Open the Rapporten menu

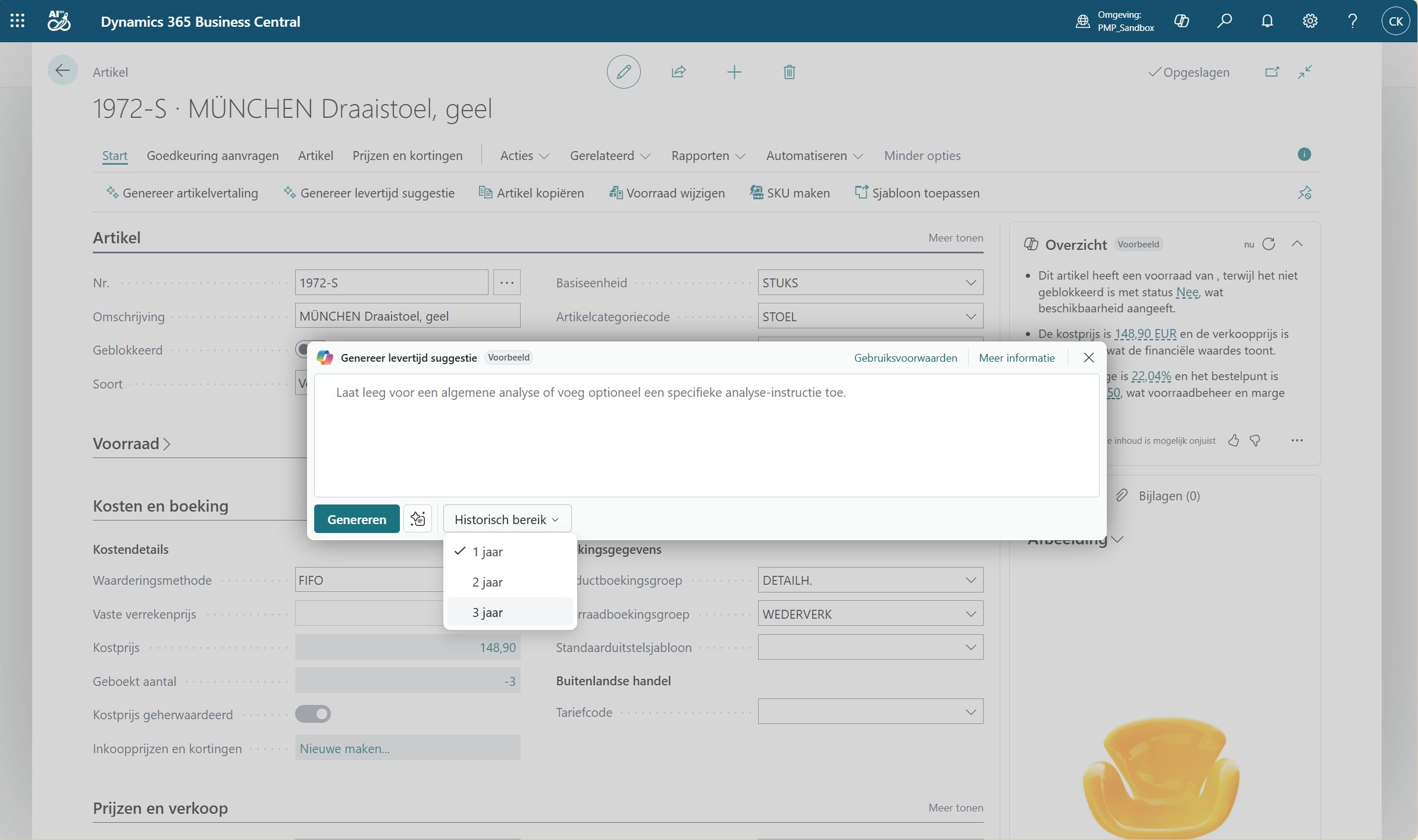[x=708, y=156]
